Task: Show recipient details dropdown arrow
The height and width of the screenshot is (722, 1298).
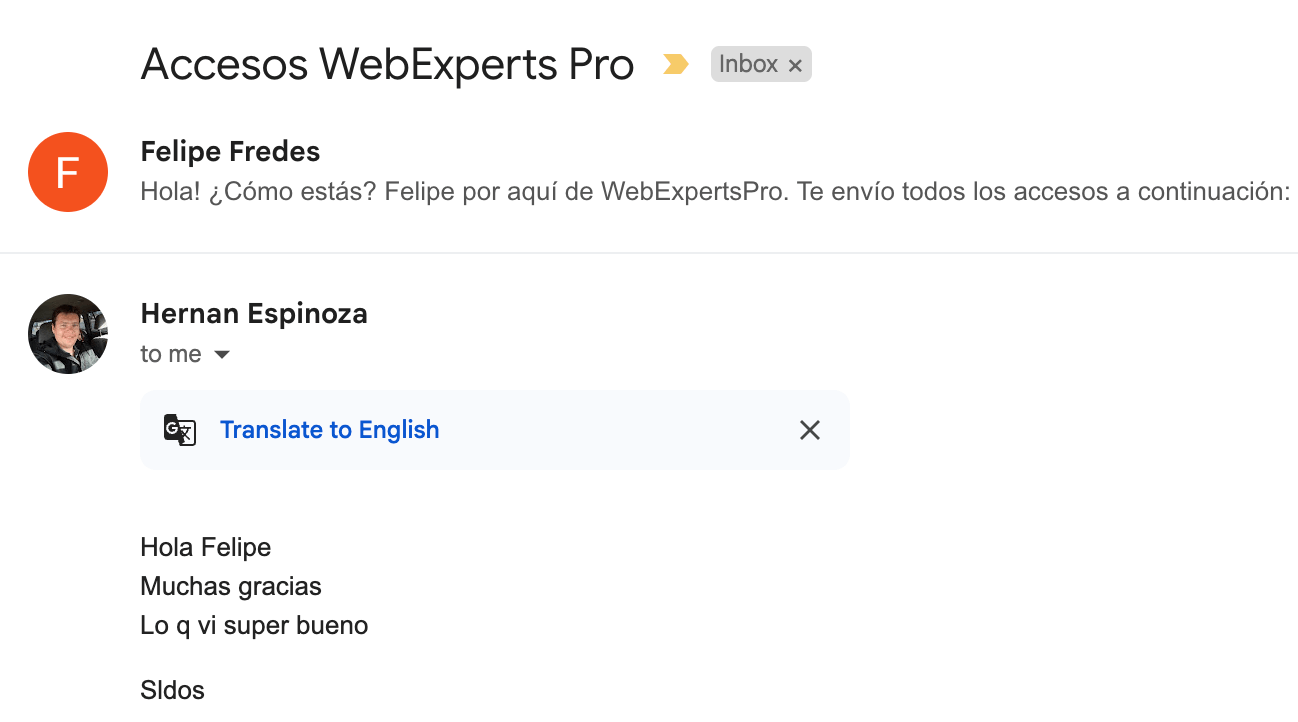Action: (222, 355)
